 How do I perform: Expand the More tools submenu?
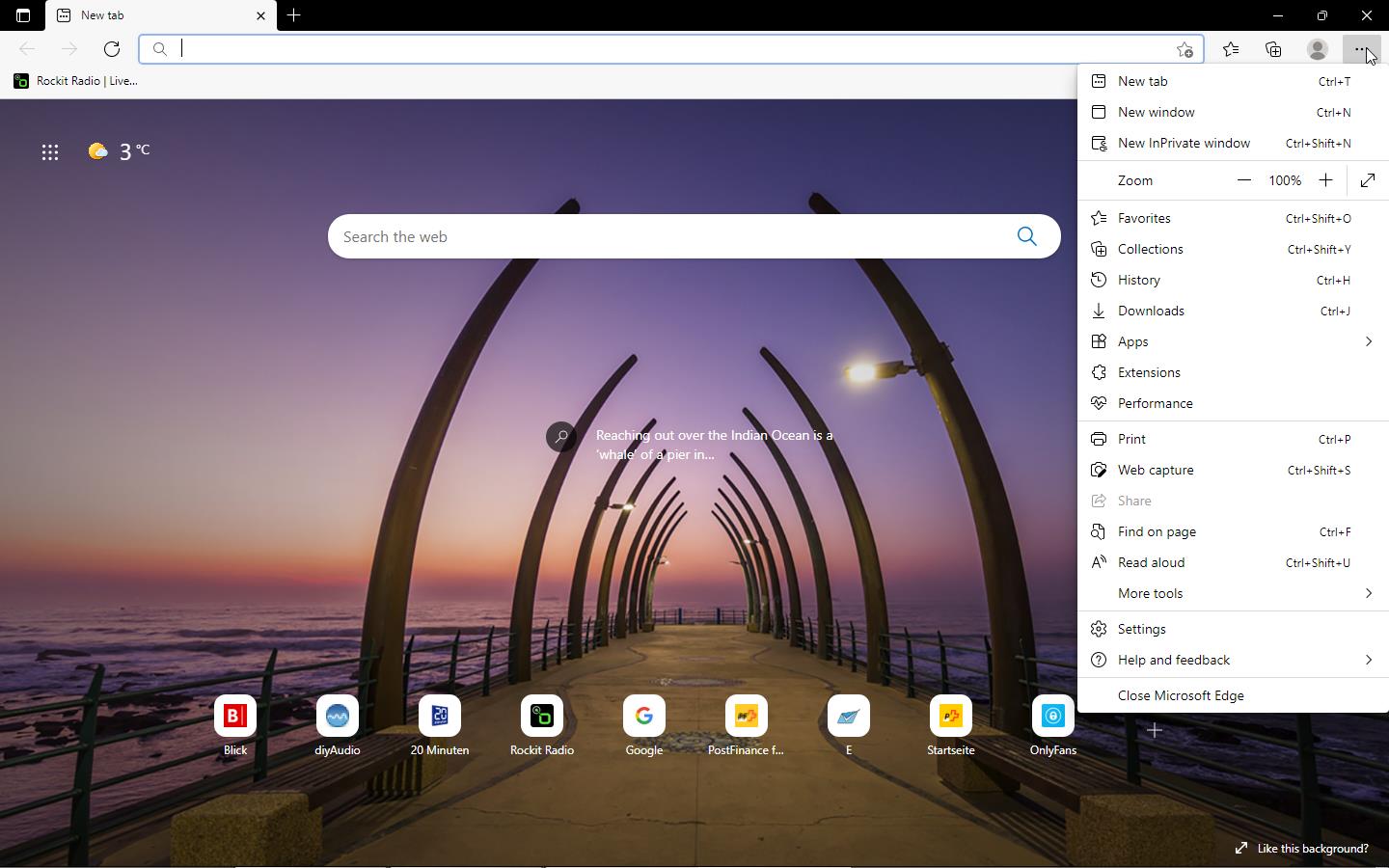pyautogui.click(x=1233, y=593)
